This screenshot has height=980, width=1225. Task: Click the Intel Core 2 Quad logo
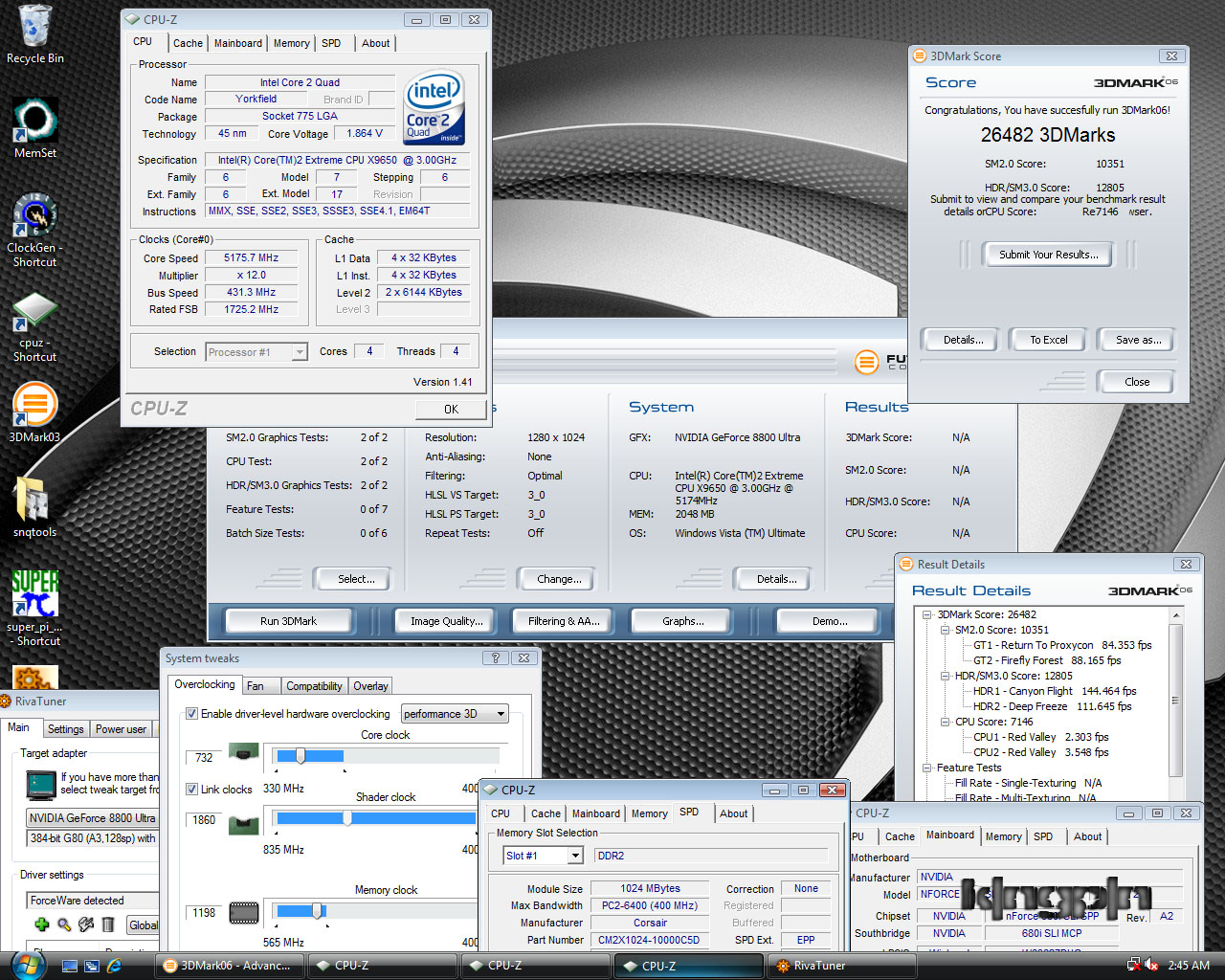pyautogui.click(x=434, y=107)
